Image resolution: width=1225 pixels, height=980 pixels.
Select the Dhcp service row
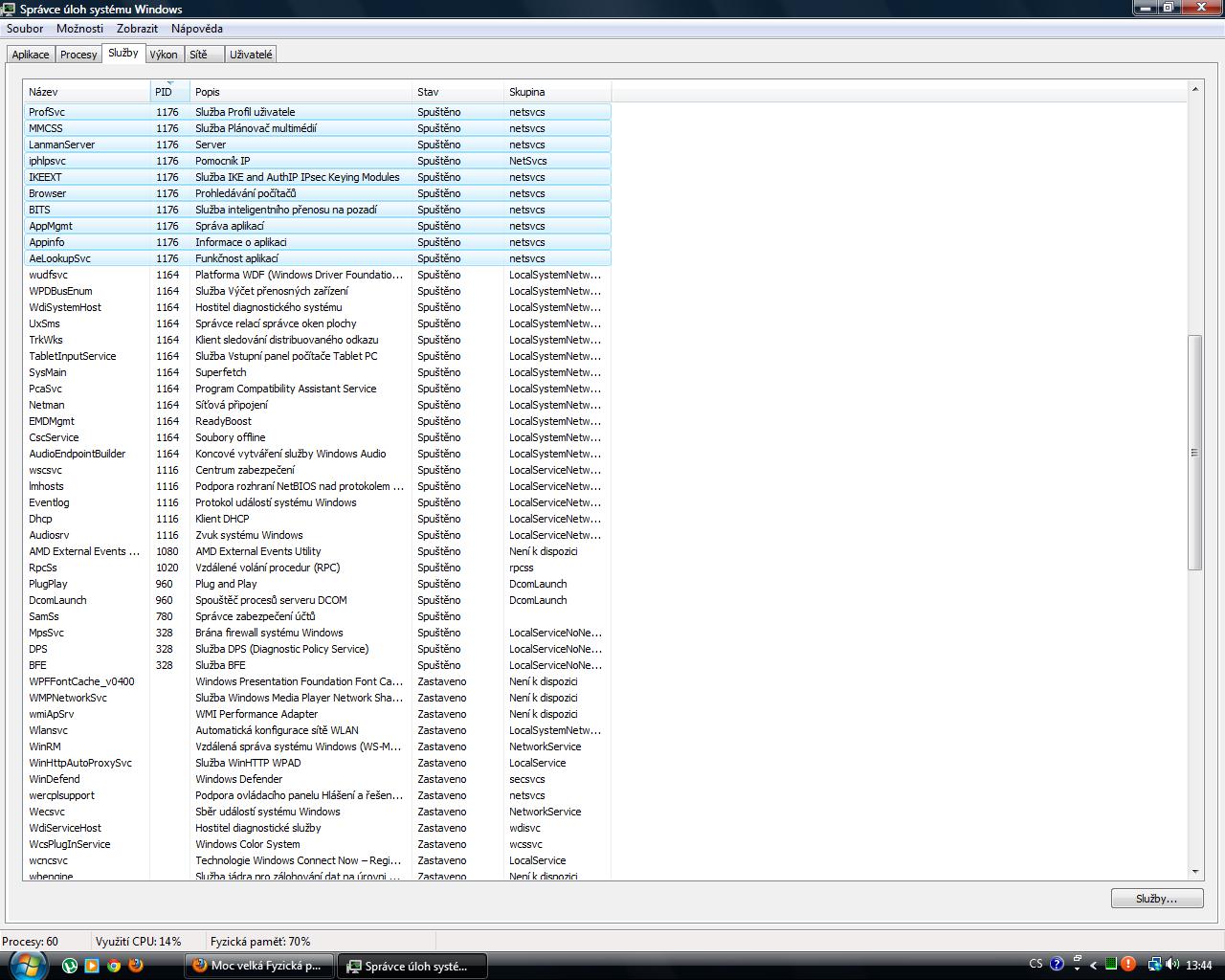(x=317, y=519)
